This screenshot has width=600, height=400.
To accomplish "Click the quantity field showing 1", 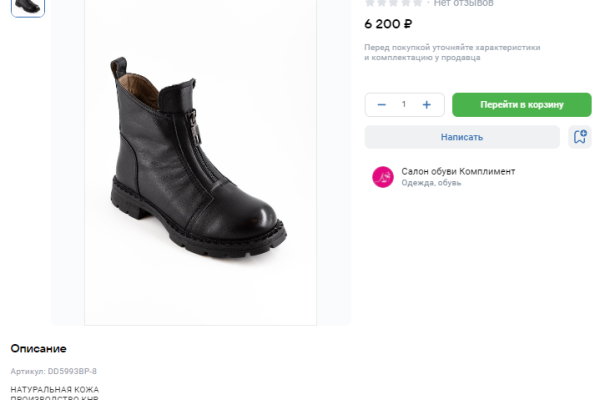I will coord(404,105).
